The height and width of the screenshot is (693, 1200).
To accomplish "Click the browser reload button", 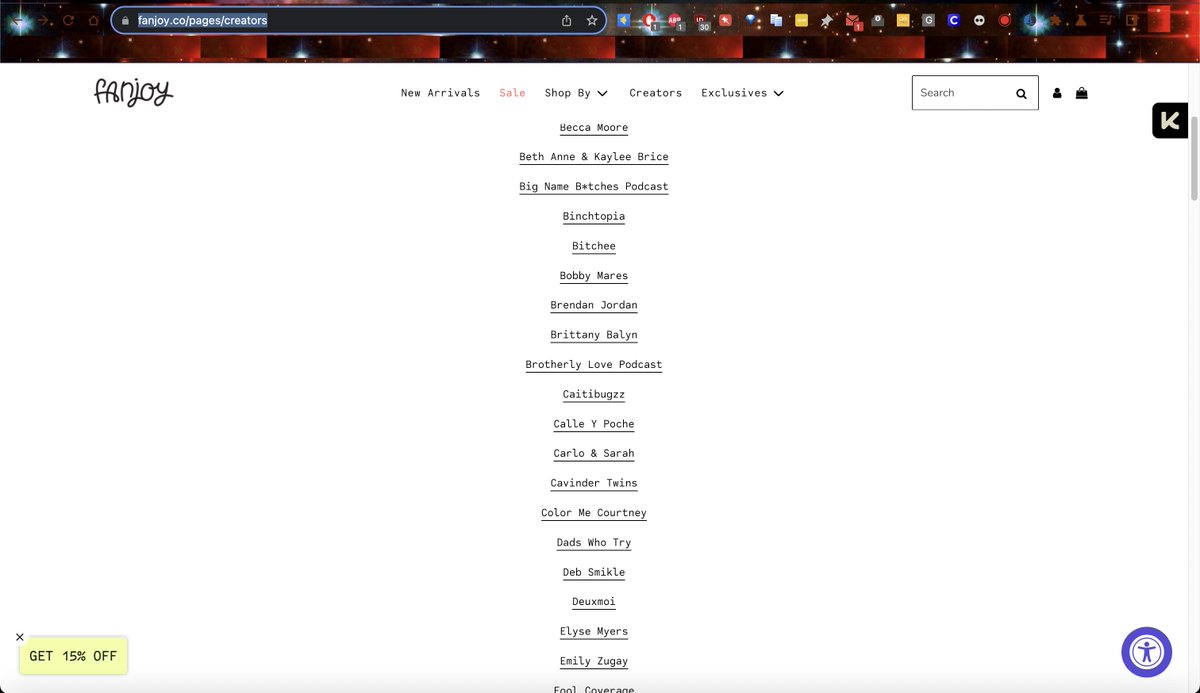I will [x=68, y=20].
